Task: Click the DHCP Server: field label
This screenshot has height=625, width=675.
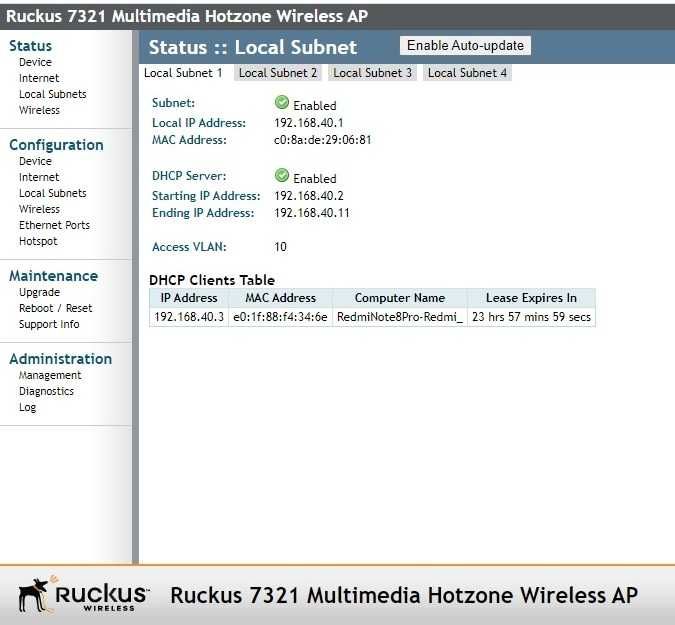Action: 189,176
